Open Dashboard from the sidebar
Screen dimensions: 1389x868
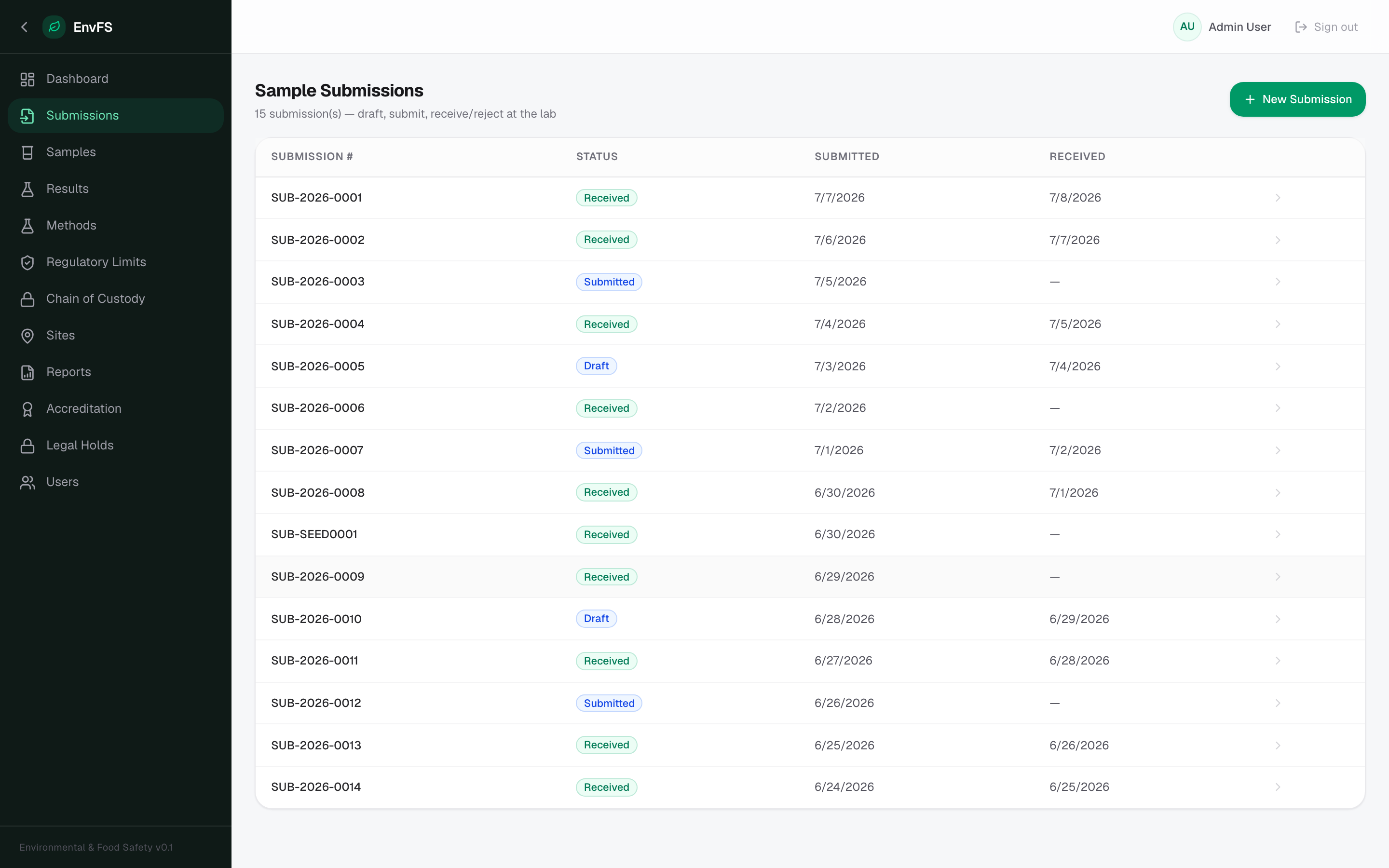[115, 79]
